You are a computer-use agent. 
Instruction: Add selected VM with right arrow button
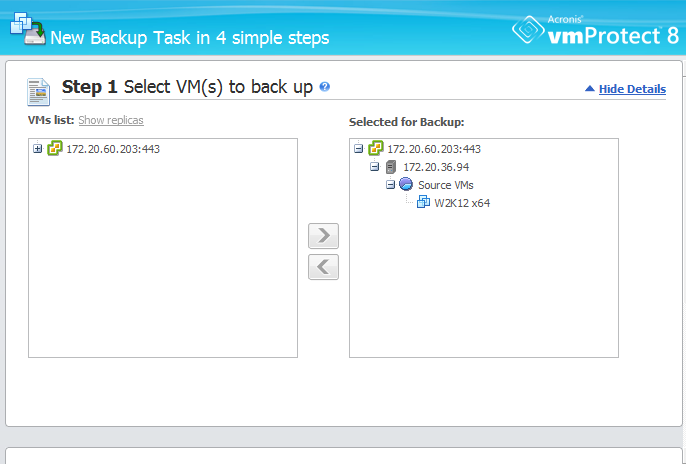[323, 236]
